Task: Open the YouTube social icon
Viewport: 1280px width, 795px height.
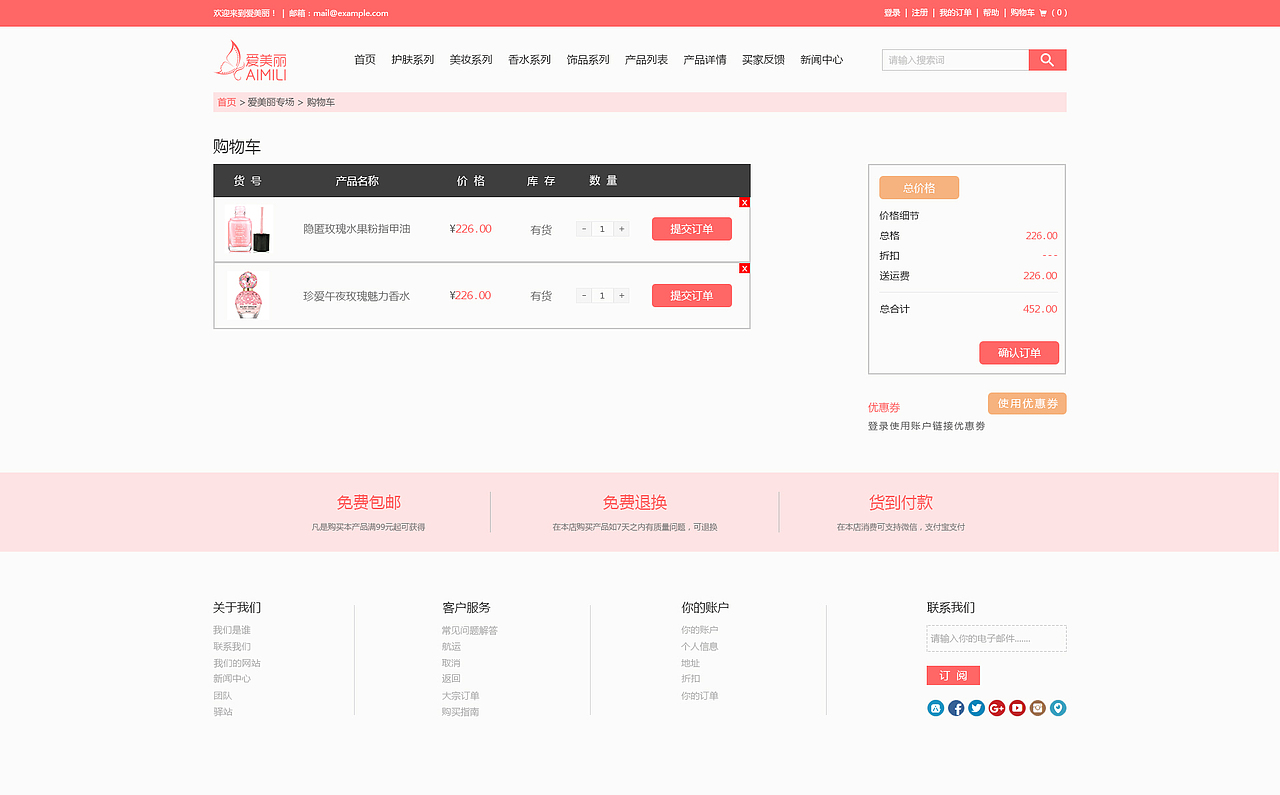Action: pyautogui.click(x=1017, y=708)
